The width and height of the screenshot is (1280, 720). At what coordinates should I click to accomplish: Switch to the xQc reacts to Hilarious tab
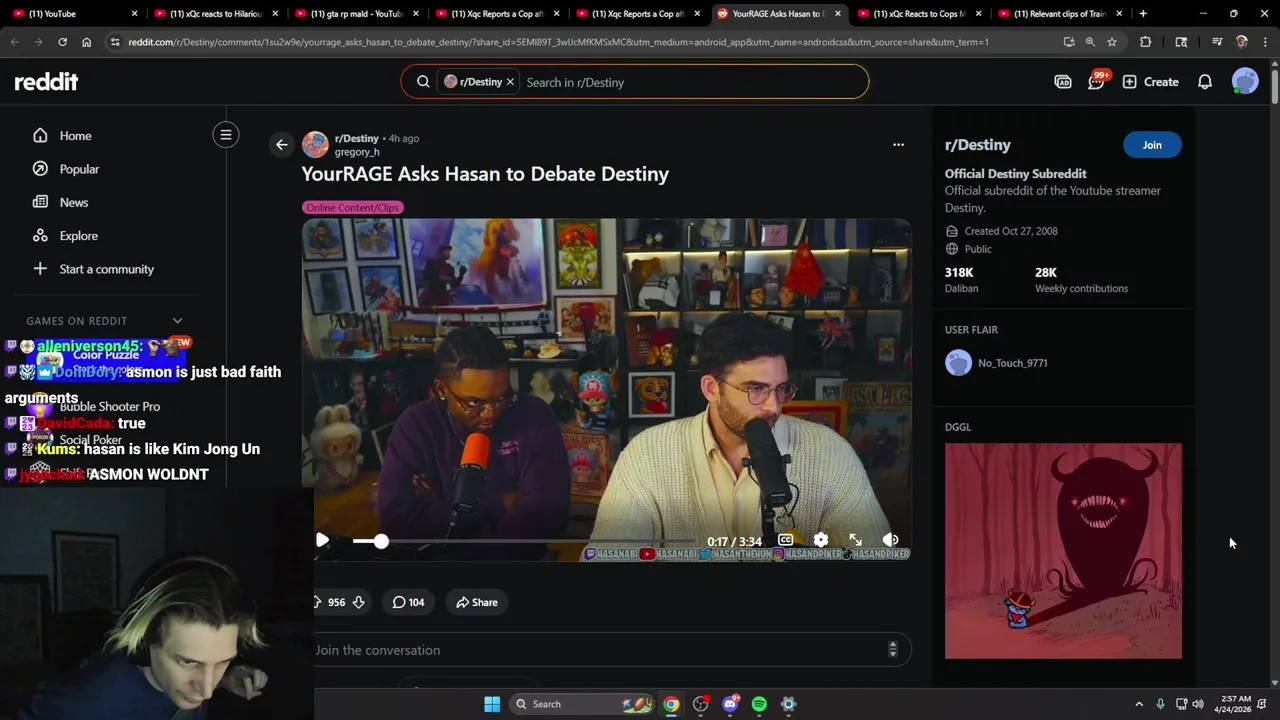[x=215, y=14]
